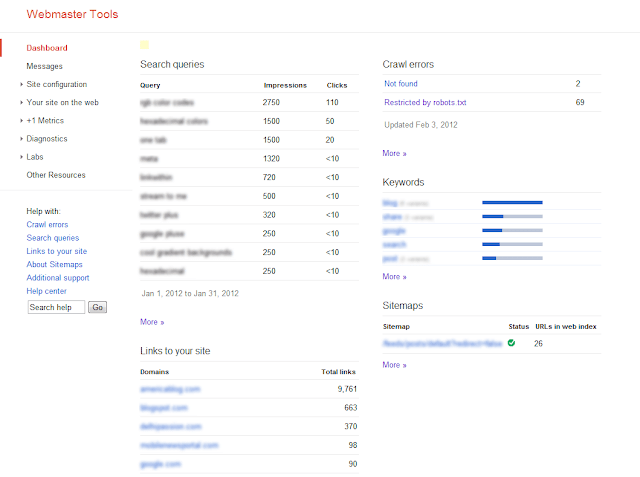The image size is (640, 477).
Task: Open the domain link with 90 links
Action: 160,464
